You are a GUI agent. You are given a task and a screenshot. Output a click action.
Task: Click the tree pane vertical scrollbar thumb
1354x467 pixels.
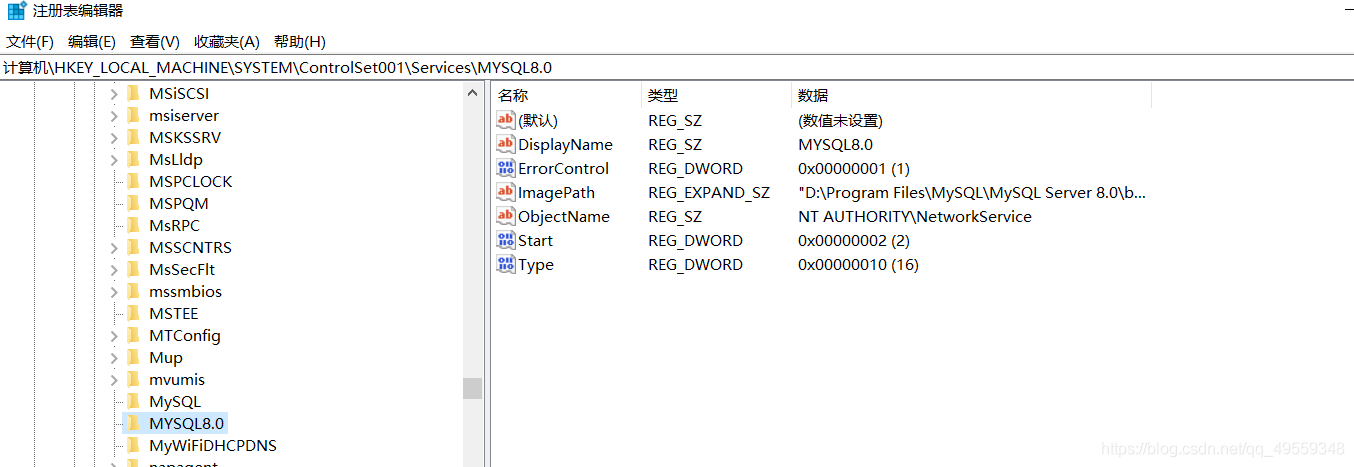[473, 388]
